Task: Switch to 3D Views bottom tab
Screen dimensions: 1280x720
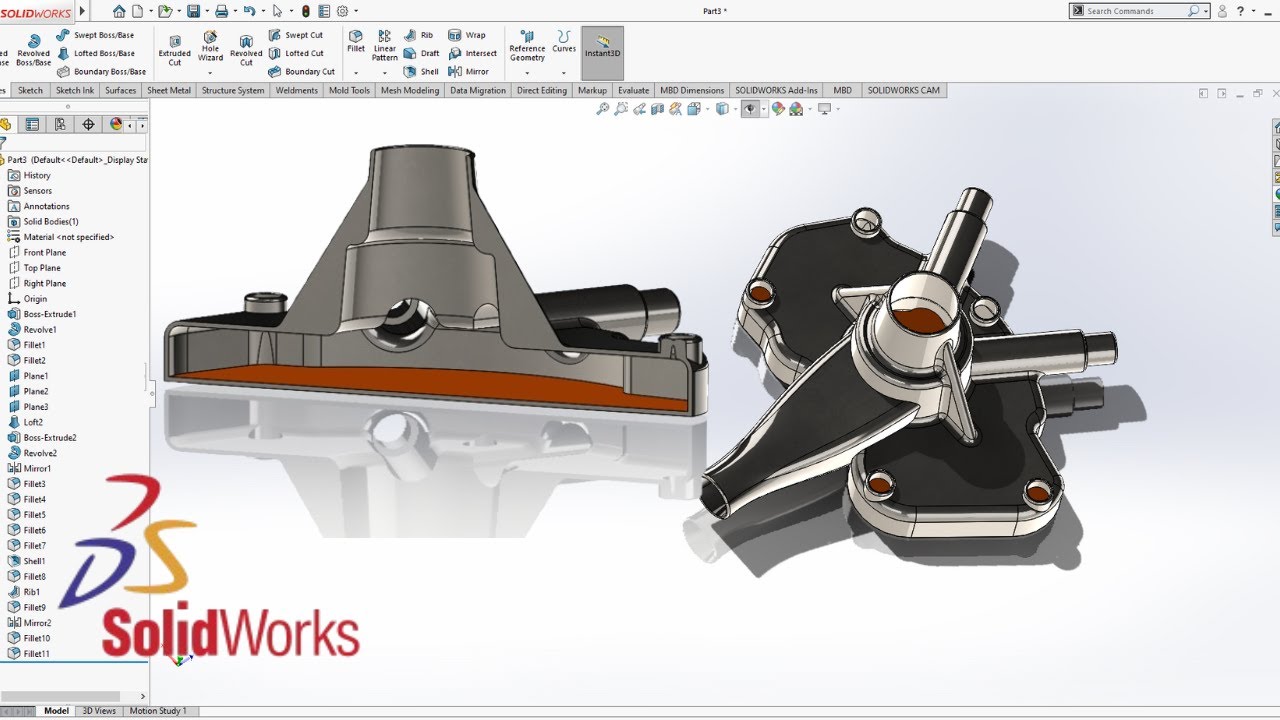Action: [99, 711]
